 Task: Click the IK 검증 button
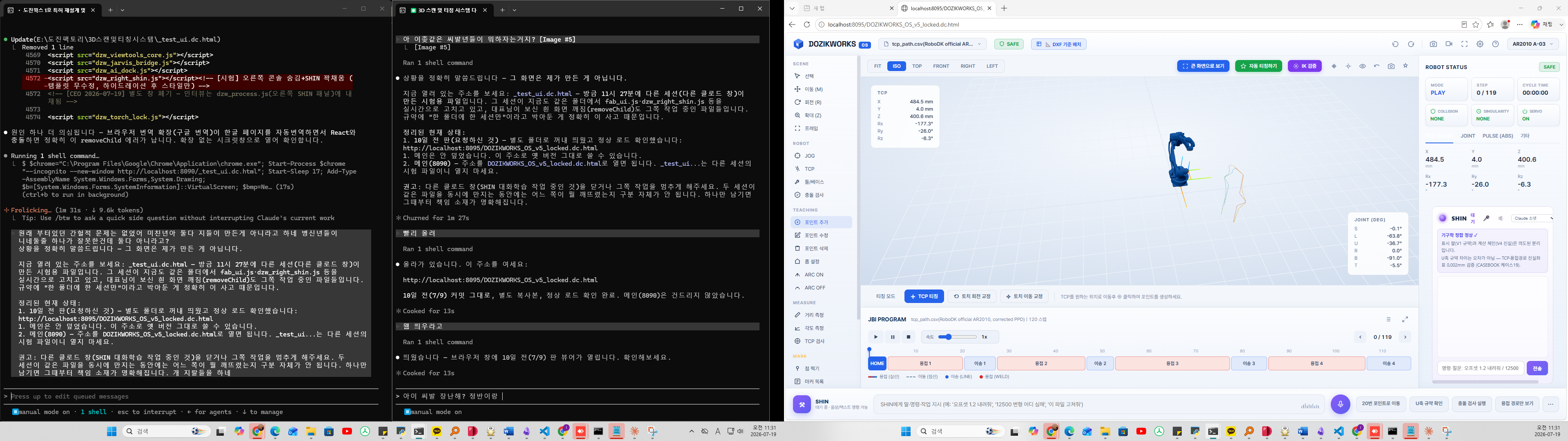click(1305, 67)
